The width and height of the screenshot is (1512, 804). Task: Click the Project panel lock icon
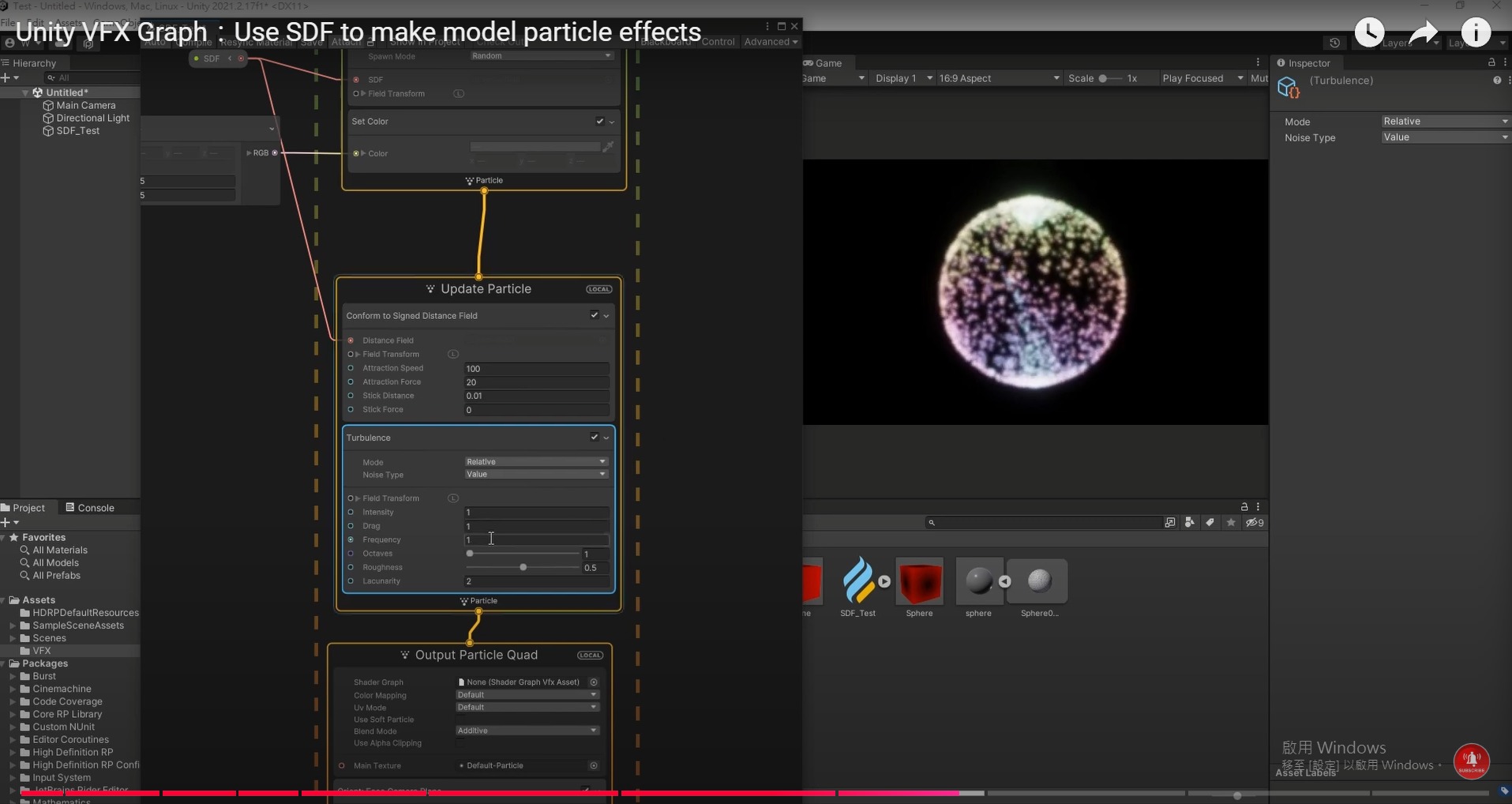click(x=1244, y=507)
